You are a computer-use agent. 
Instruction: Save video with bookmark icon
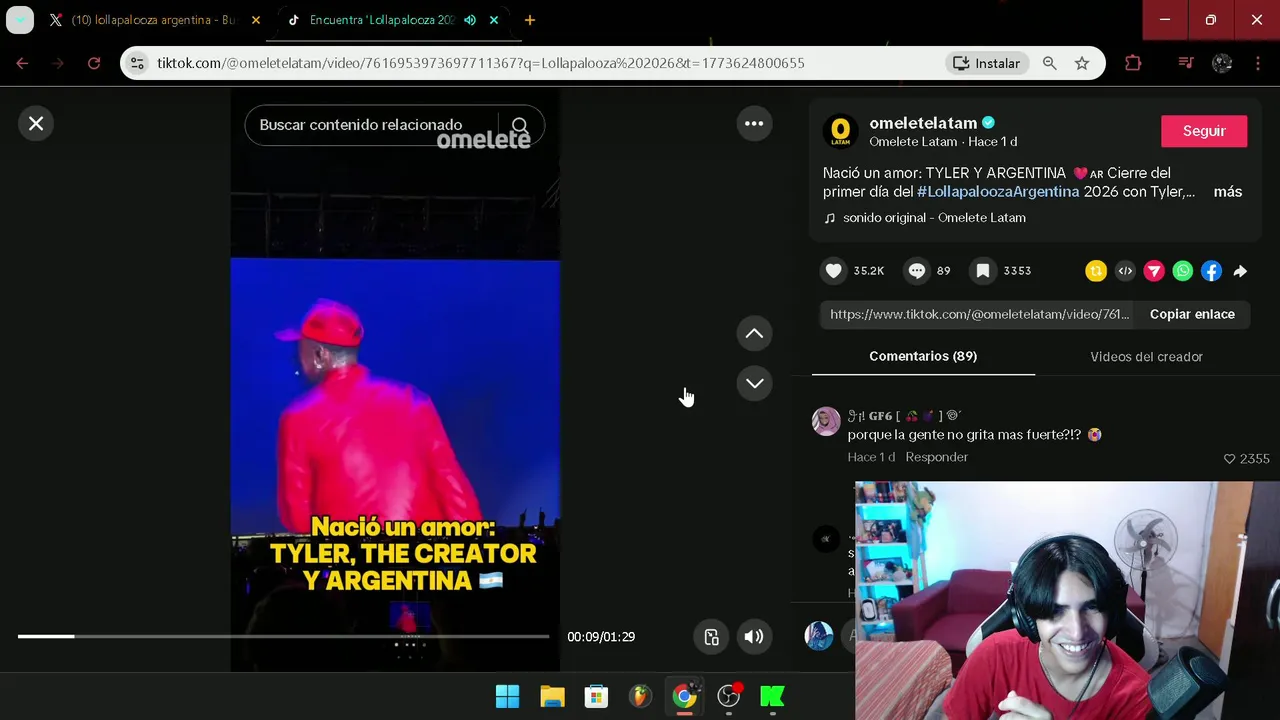983,271
